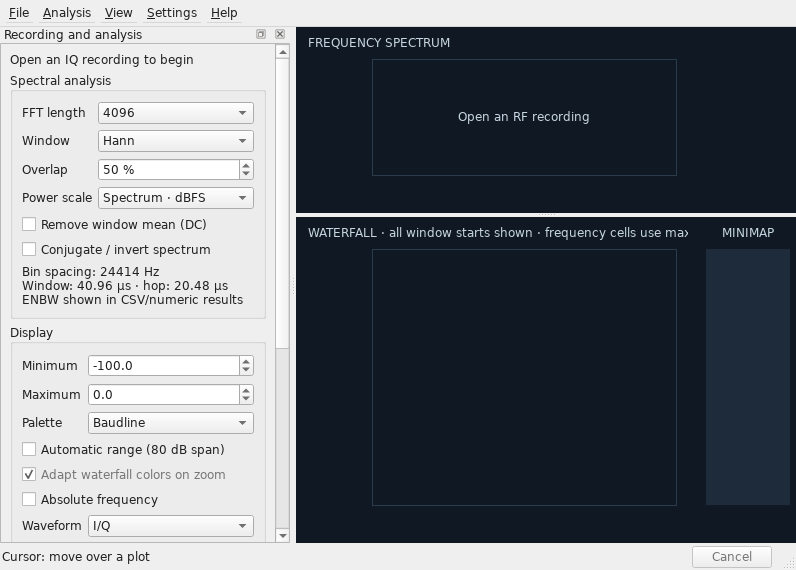796x570 pixels.
Task: Open the Analysis menu
Action: coord(67,13)
